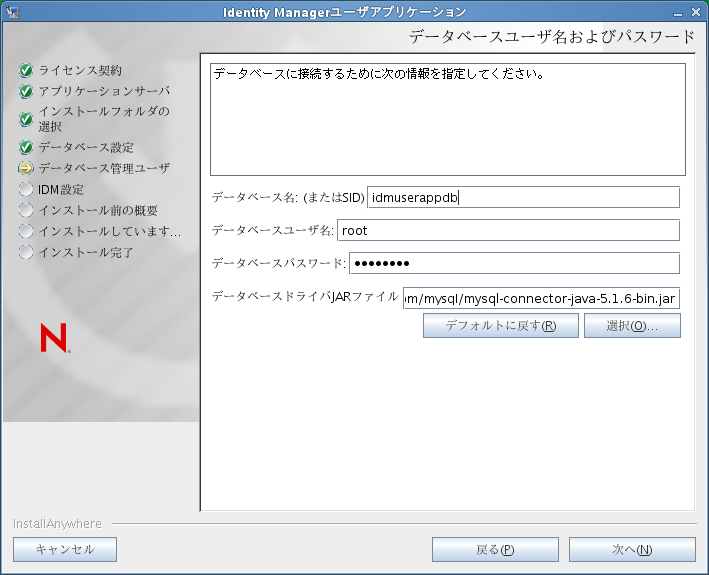The height and width of the screenshot is (575, 709).
Task: Click the データベースパスワード: label
Action: point(279,263)
